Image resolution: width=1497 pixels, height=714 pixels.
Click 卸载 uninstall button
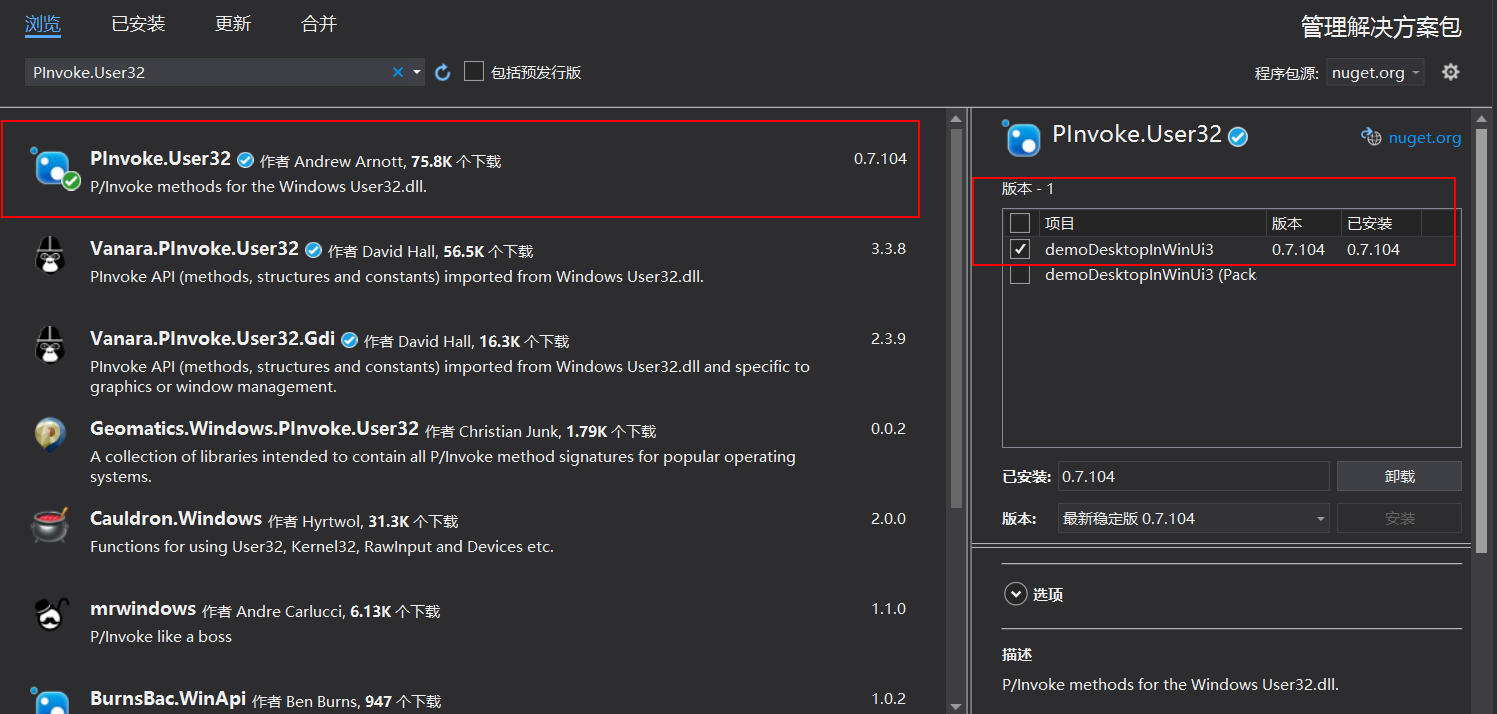[x=1399, y=476]
